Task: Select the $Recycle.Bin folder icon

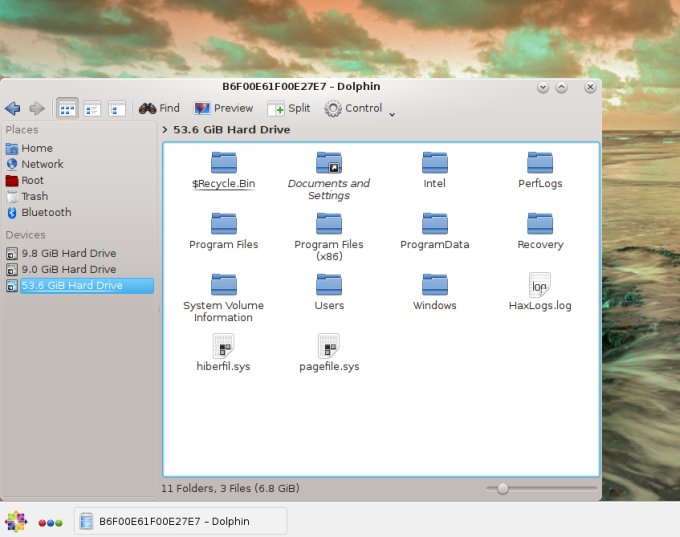Action: coord(224,163)
